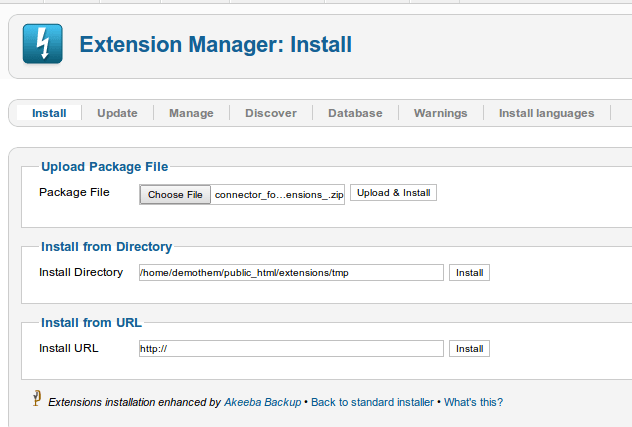Click into the Install URL text field
Viewport: 632px width, 427px height.
click(x=291, y=349)
